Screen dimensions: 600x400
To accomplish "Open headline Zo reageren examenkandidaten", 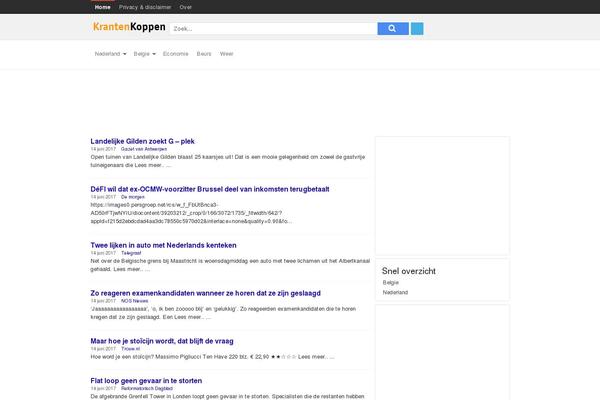I will [x=205, y=293].
